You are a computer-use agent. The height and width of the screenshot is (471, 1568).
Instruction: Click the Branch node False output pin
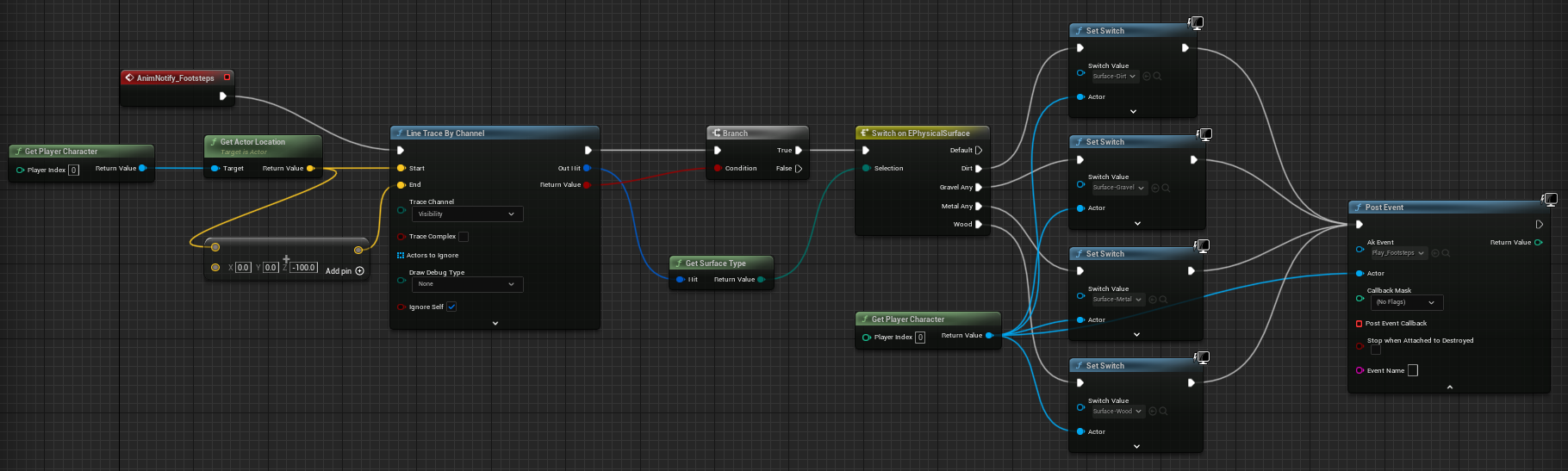(x=799, y=169)
